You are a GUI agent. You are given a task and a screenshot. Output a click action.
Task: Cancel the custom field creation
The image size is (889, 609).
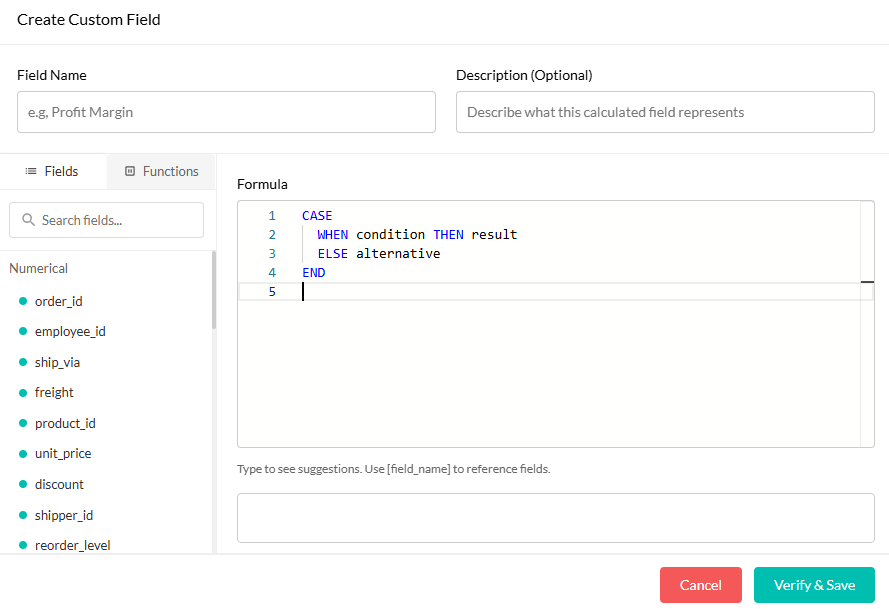pyautogui.click(x=700, y=585)
